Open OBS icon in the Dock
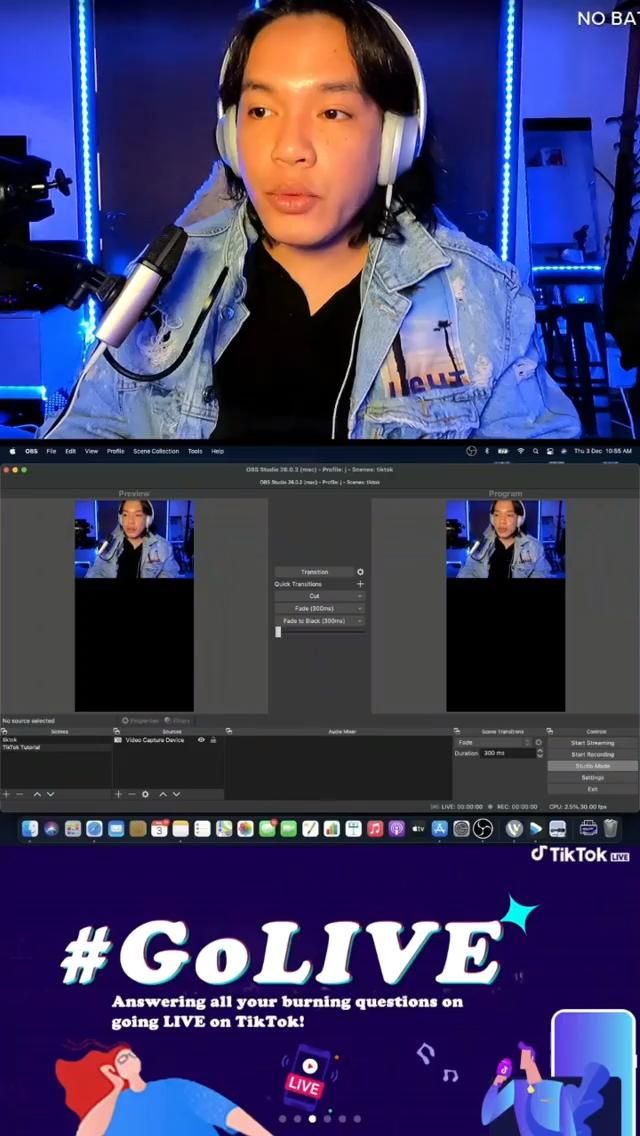 pyautogui.click(x=483, y=828)
